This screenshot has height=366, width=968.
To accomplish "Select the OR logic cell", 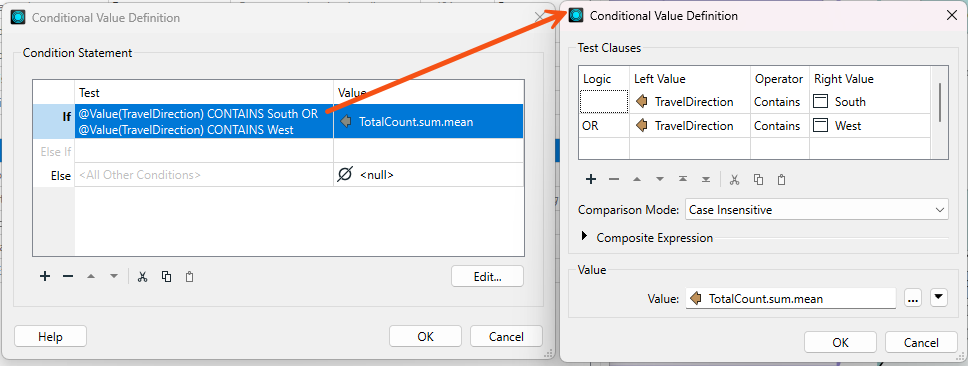I will pos(604,125).
